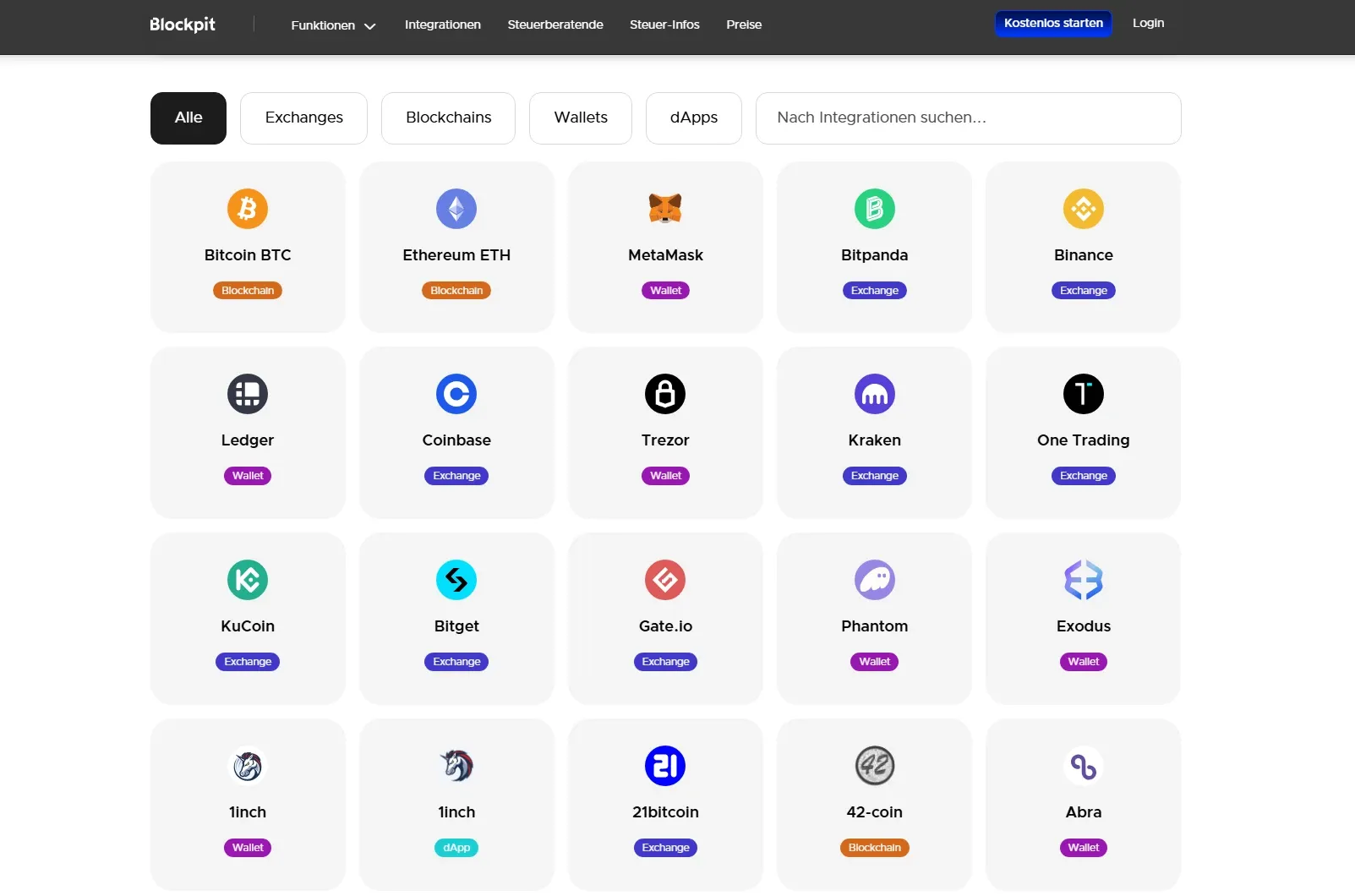Click the Wallet tag under Abra
Viewport: 1355px width, 896px height.
[x=1084, y=848]
